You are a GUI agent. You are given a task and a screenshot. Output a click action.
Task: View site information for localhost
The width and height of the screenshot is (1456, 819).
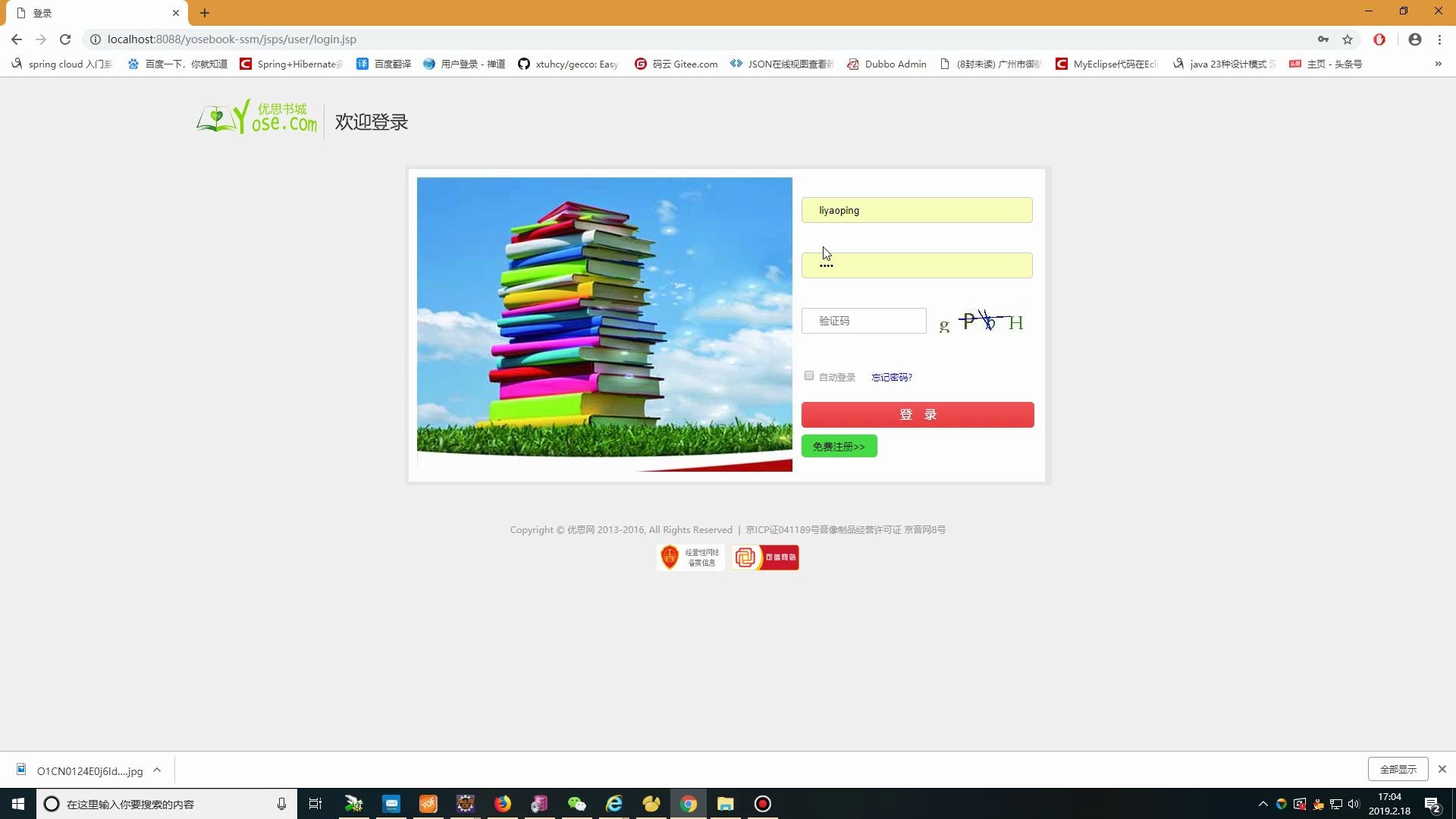96,39
